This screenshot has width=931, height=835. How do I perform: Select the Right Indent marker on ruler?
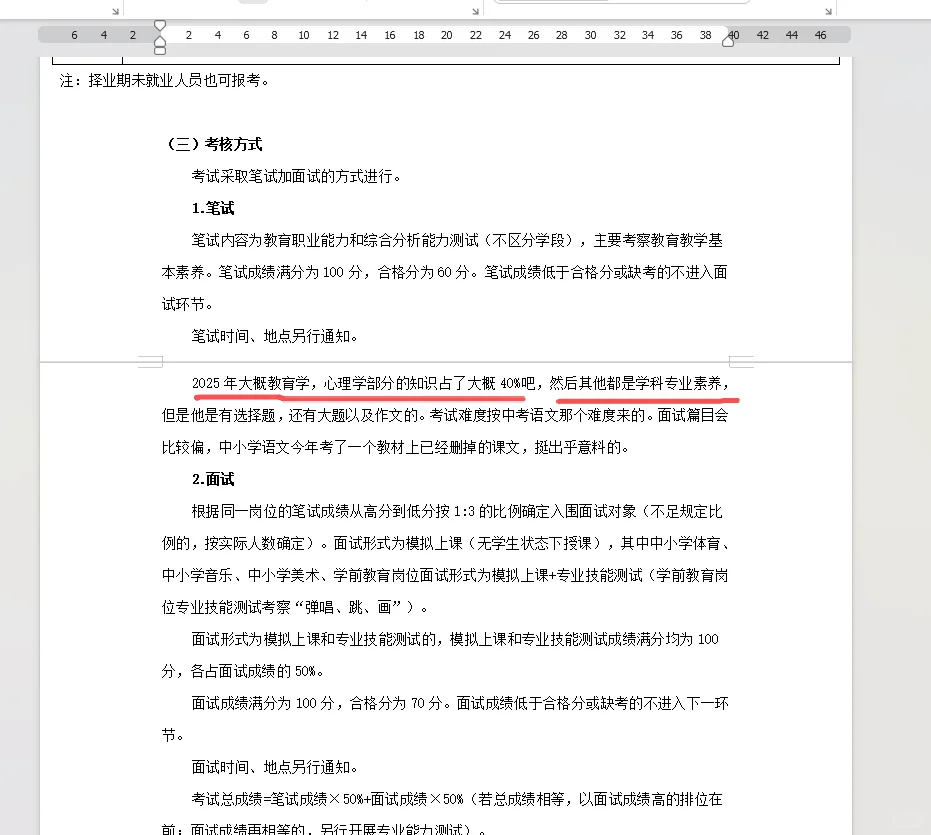coord(727,41)
